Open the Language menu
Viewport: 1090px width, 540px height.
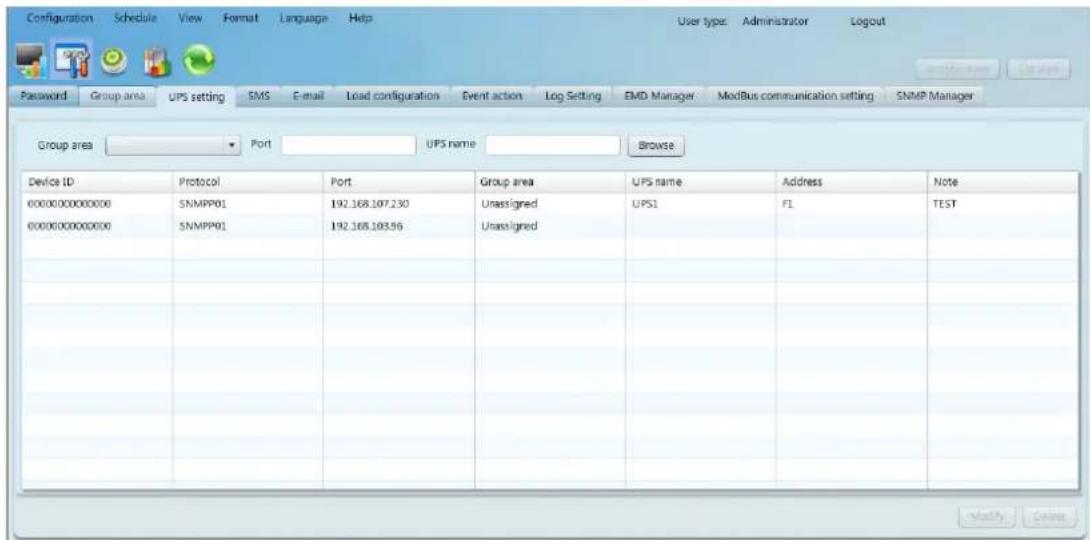point(303,17)
